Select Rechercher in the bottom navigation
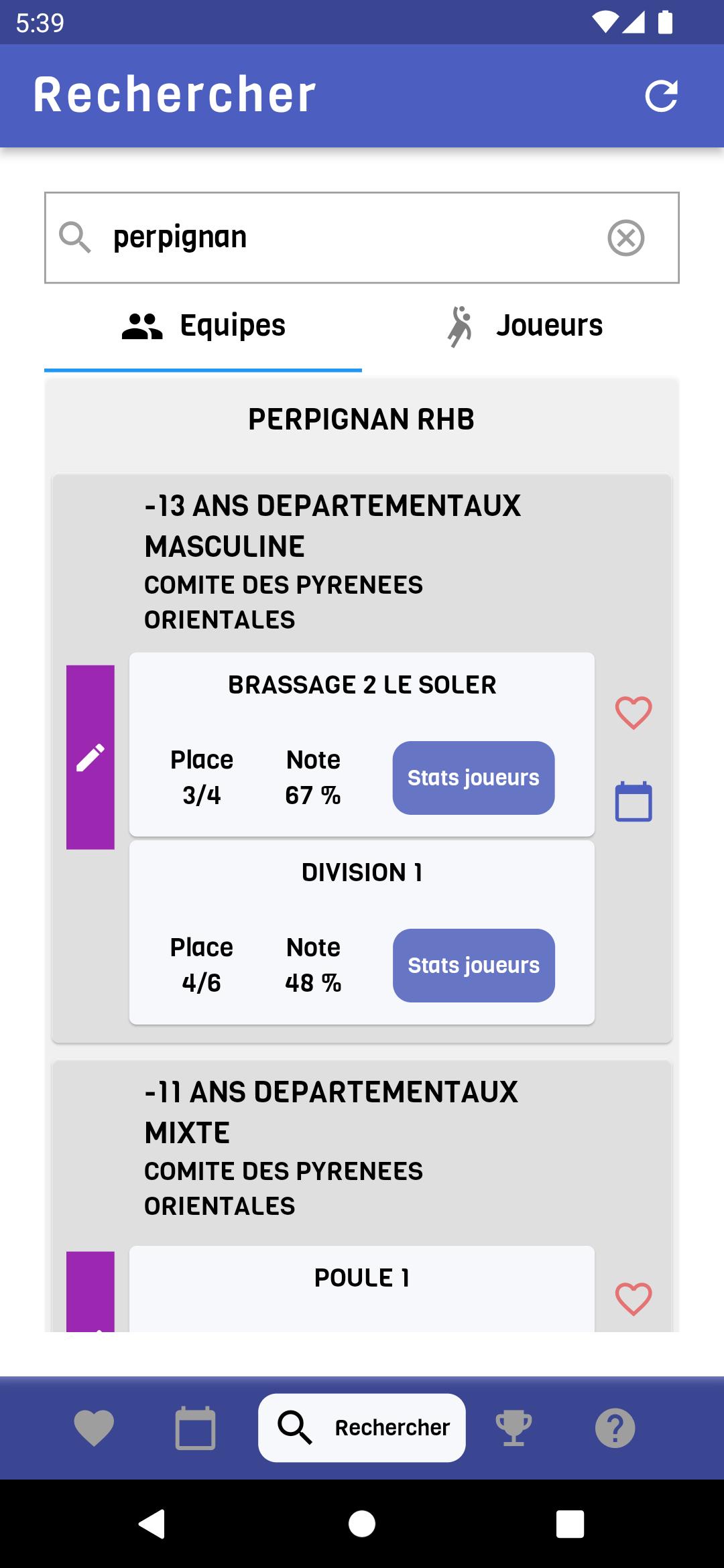The image size is (724, 1568). 362,1428
